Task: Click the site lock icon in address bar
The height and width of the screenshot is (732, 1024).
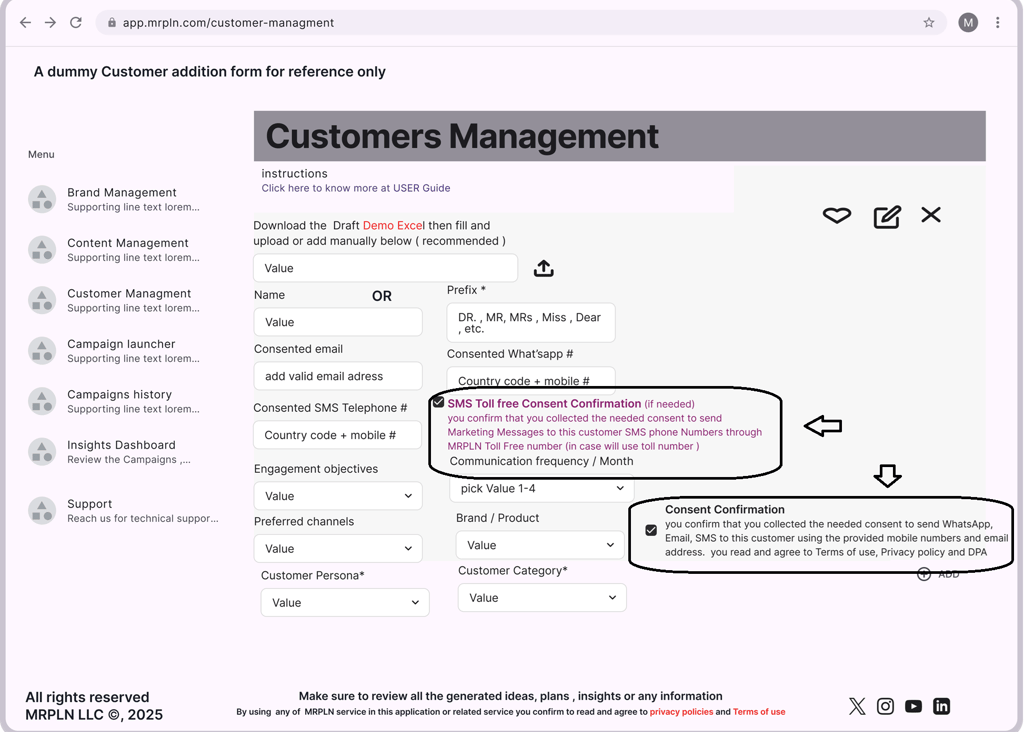Action: point(112,23)
